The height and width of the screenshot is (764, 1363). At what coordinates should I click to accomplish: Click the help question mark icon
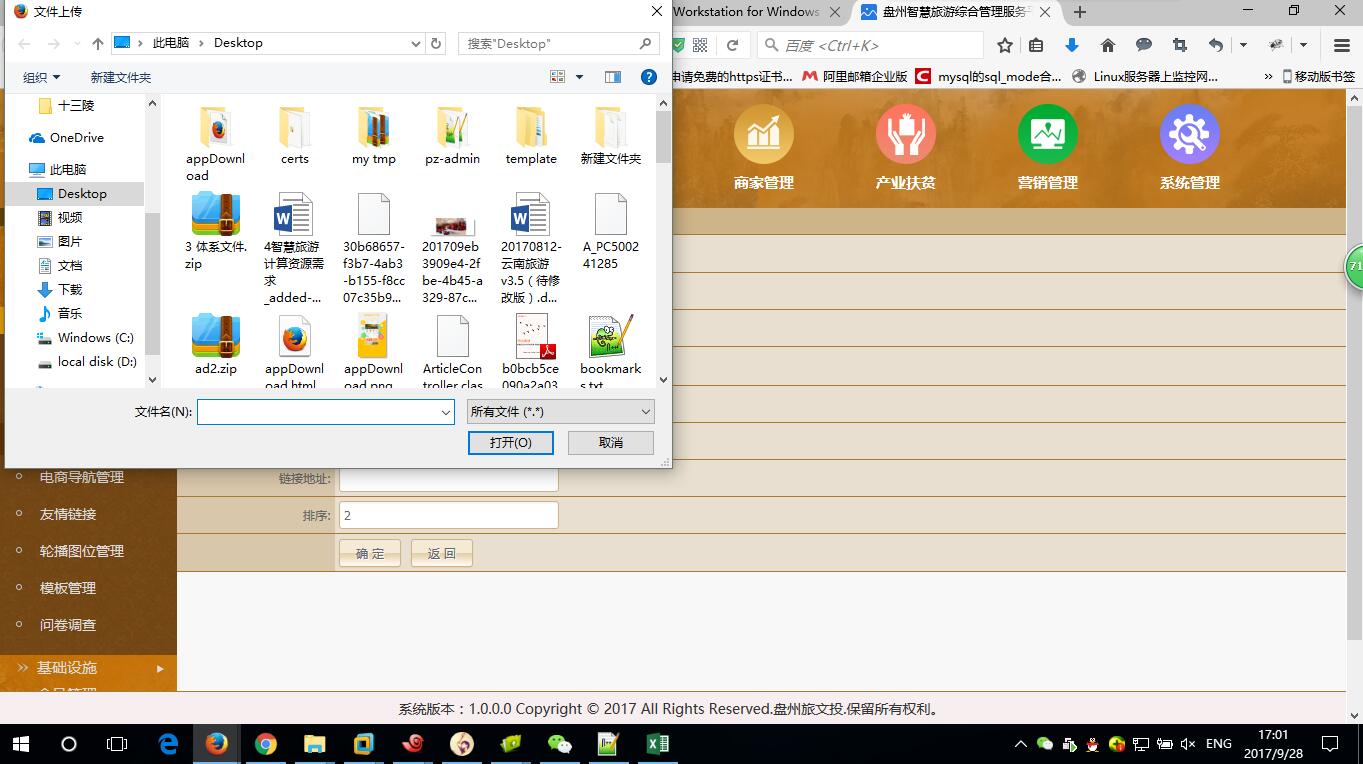coord(648,77)
